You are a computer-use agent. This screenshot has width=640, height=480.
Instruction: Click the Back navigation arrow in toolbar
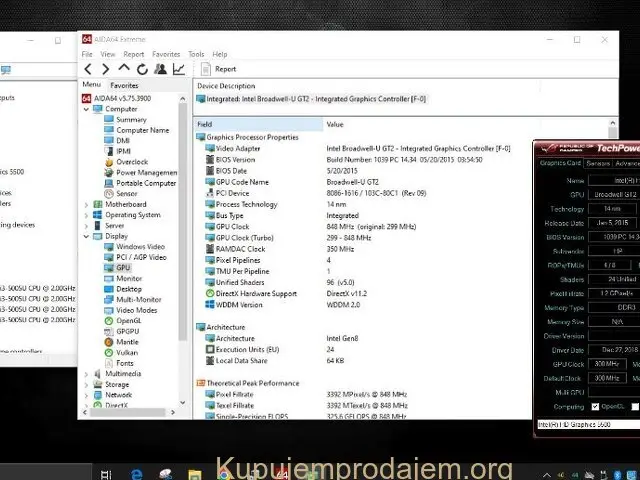pos(89,69)
